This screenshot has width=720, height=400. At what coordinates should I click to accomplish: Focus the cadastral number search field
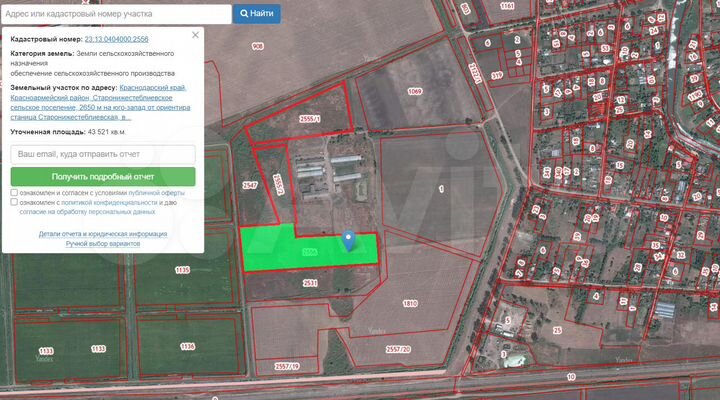116,13
